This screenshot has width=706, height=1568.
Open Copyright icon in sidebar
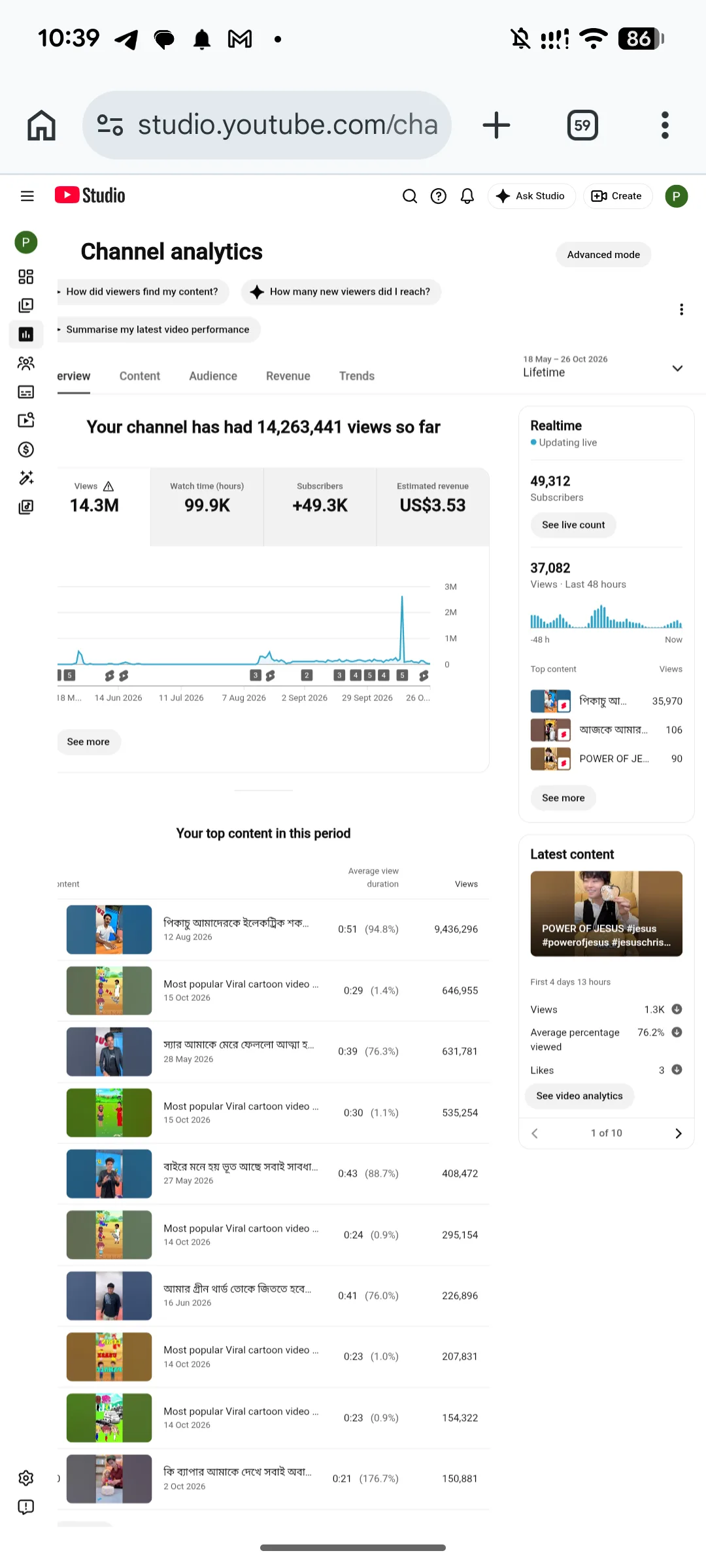coord(26,420)
